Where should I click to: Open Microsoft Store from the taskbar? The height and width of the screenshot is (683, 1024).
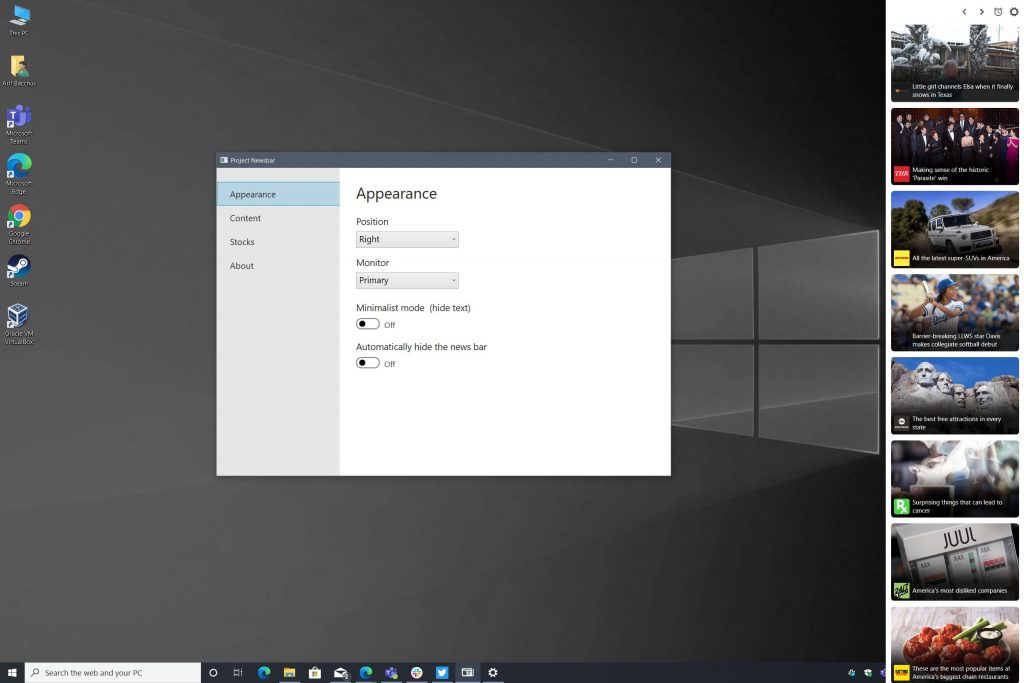tap(314, 673)
